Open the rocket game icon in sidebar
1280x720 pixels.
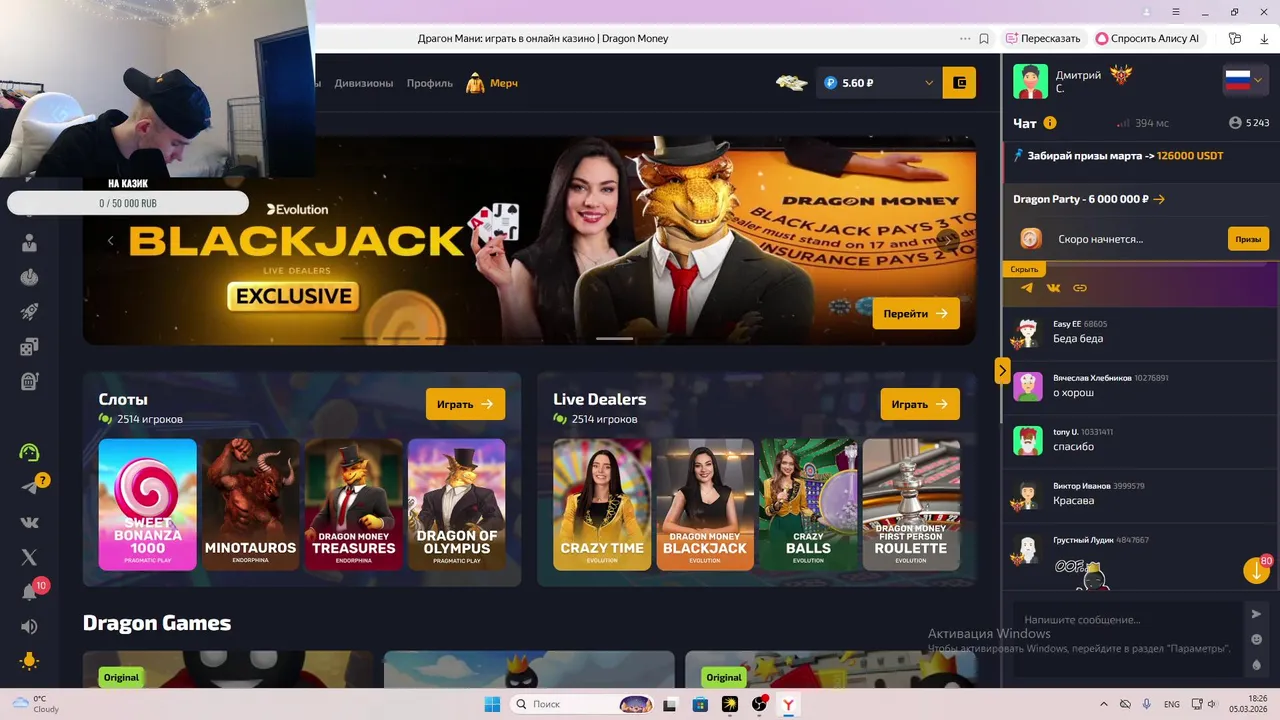pos(29,312)
